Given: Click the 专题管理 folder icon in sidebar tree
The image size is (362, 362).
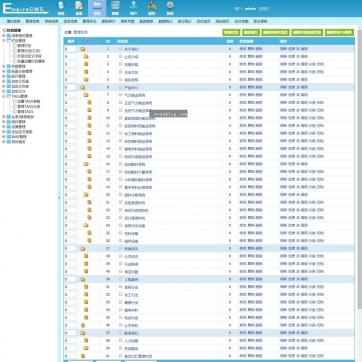Looking at the screenshot, I should point(9,66).
